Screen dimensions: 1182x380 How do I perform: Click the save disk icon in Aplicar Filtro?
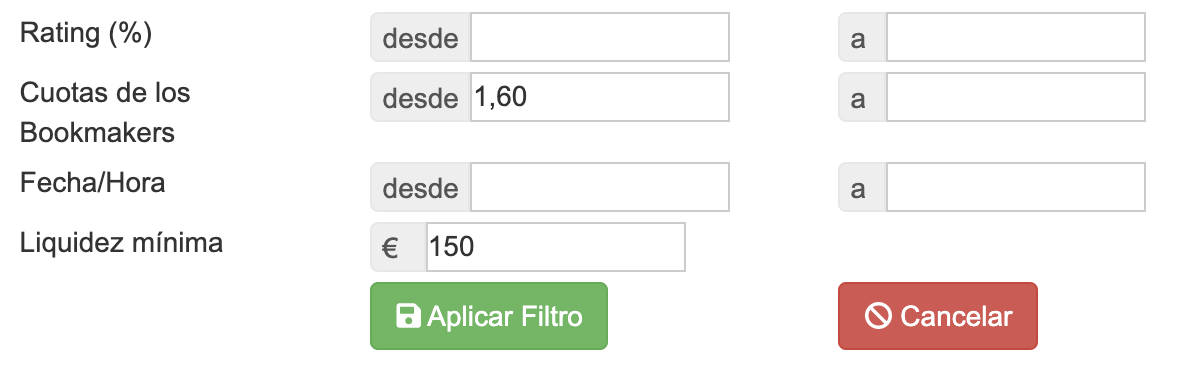[408, 316]
